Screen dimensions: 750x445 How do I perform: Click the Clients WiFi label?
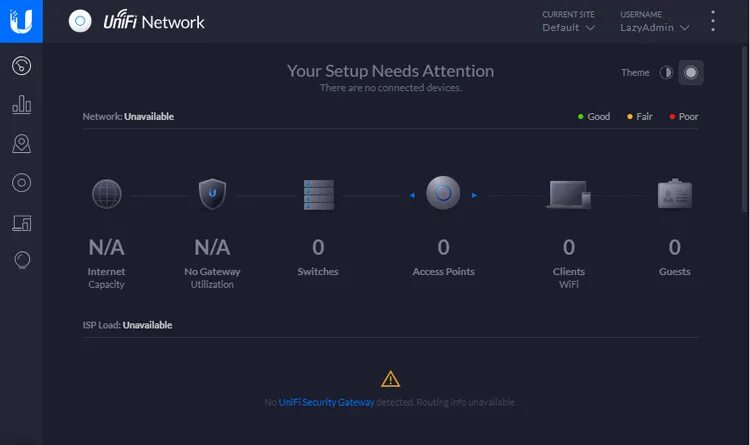569,278
